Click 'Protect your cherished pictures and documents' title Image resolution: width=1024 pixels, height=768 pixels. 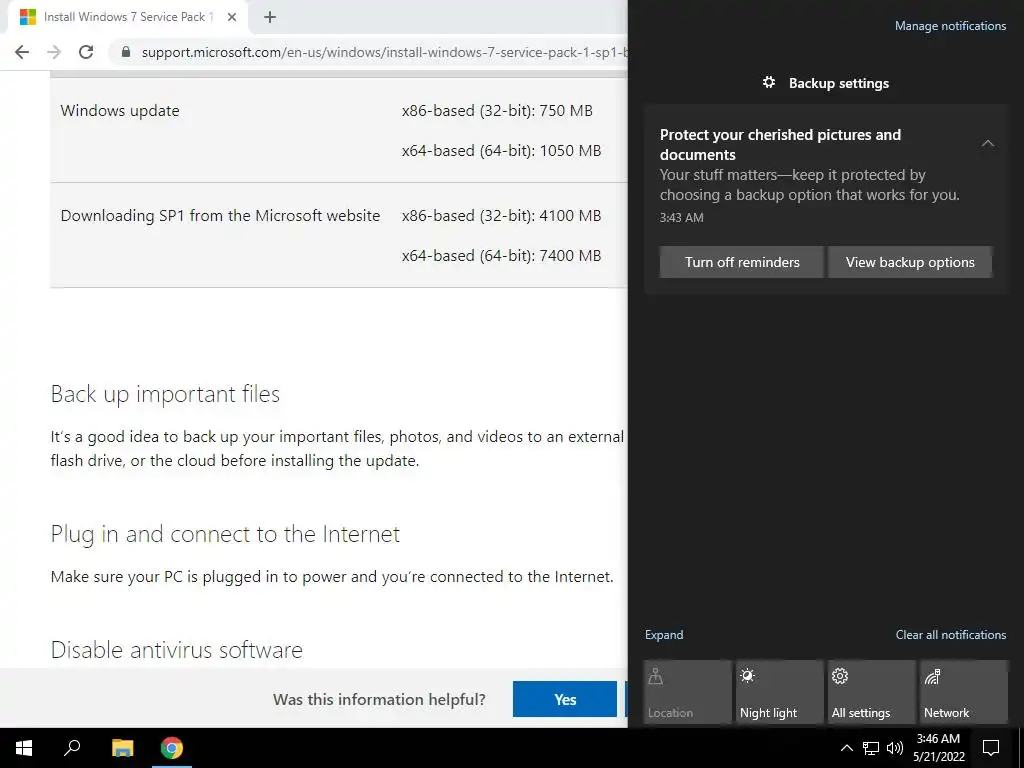(780, 144)
